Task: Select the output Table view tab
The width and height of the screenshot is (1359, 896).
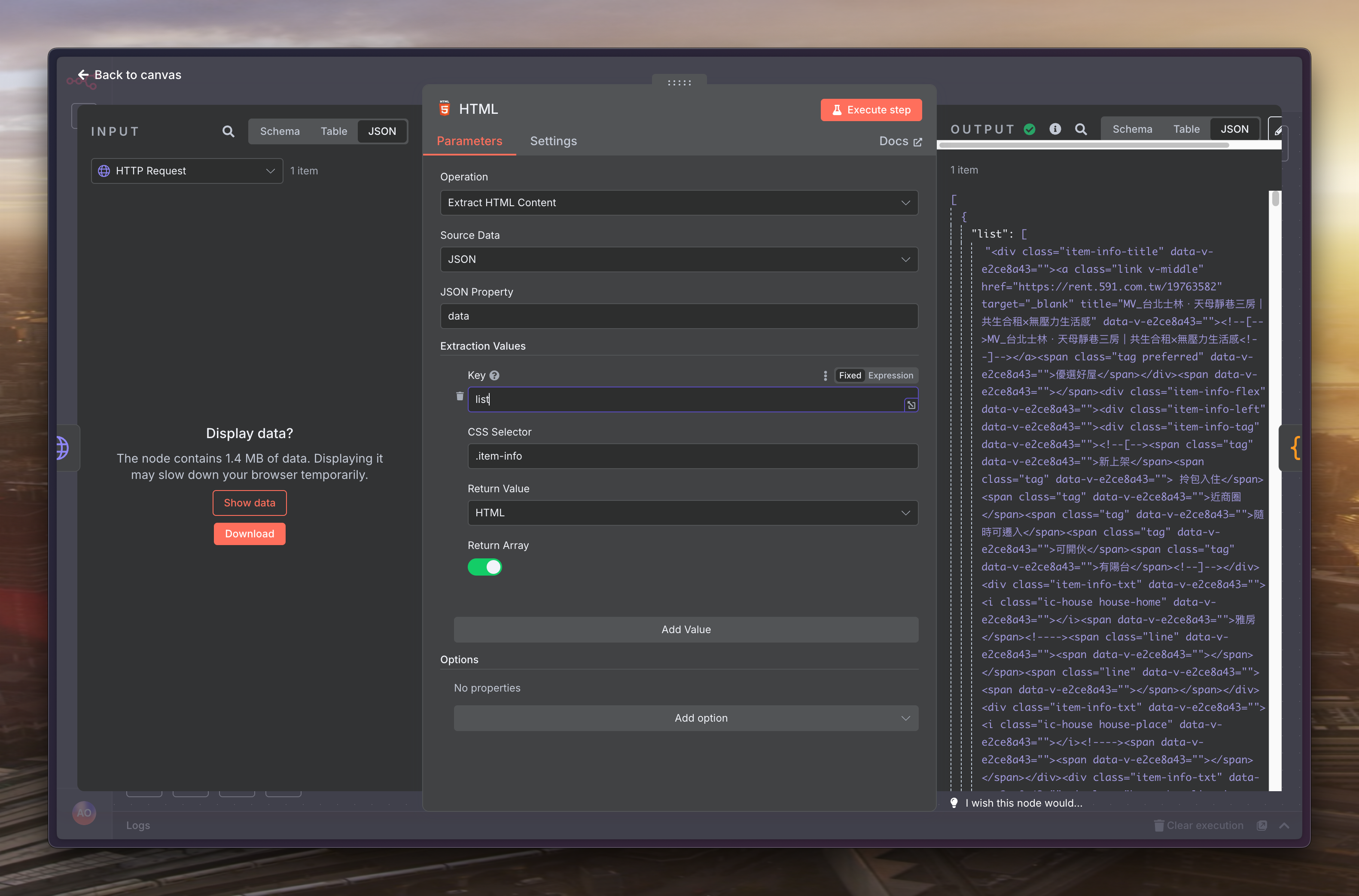Action: coord(1186,129)
